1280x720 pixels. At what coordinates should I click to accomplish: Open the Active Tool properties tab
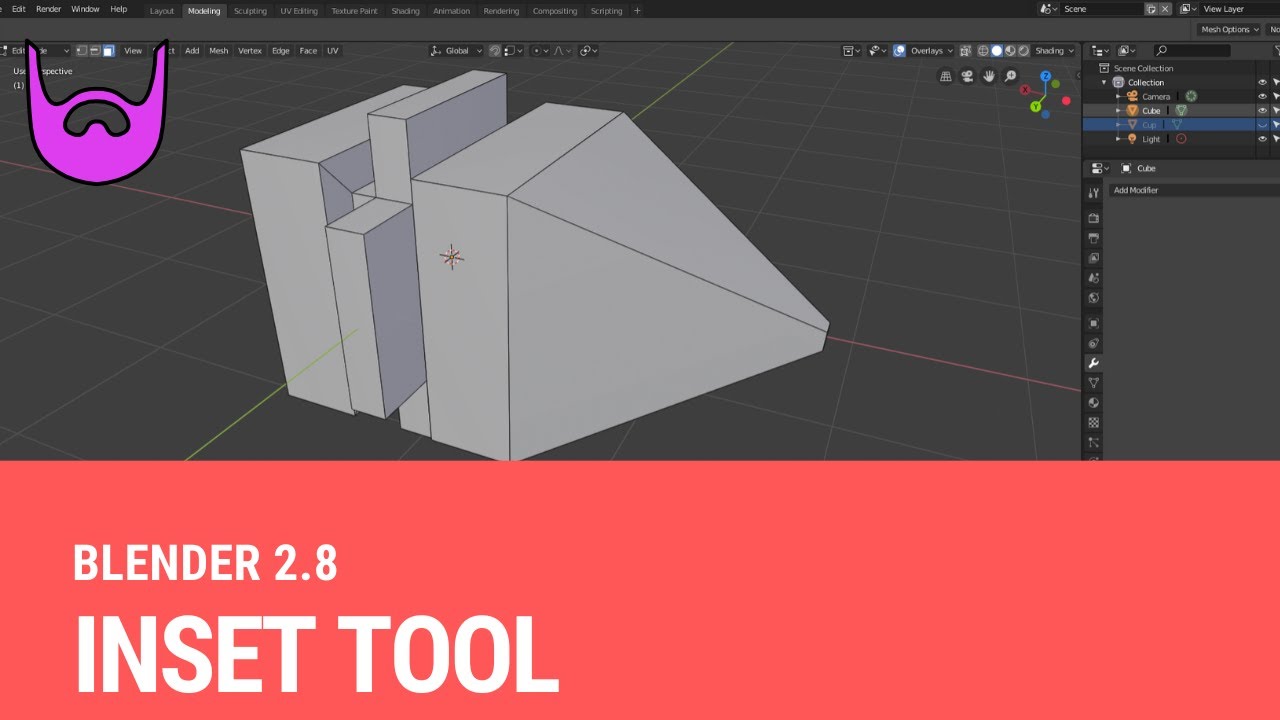click(1093, 192)
